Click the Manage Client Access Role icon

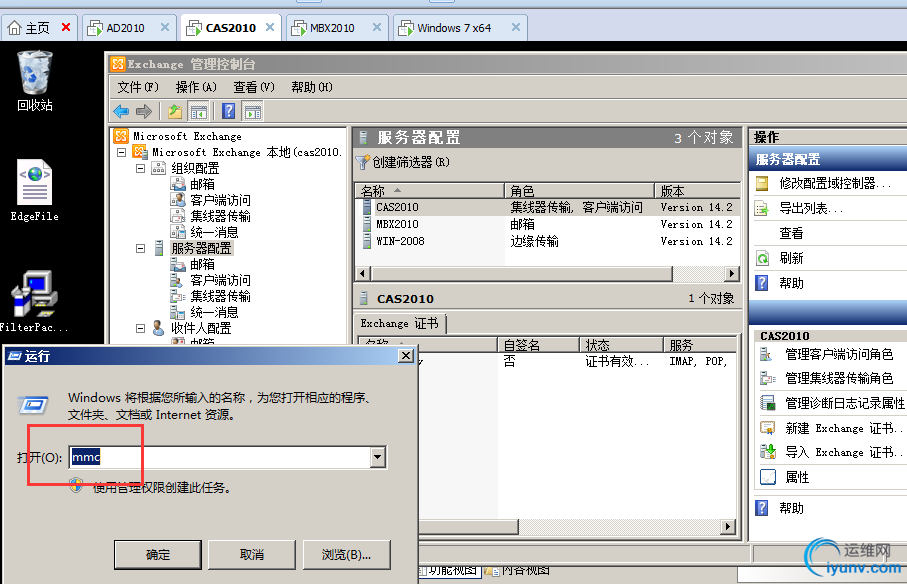coord(767,354)
